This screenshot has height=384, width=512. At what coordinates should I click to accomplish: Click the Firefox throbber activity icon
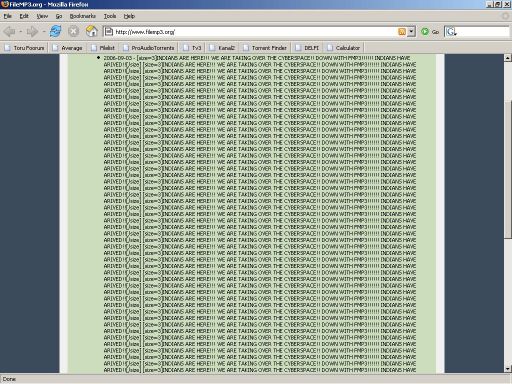(505, 16)
